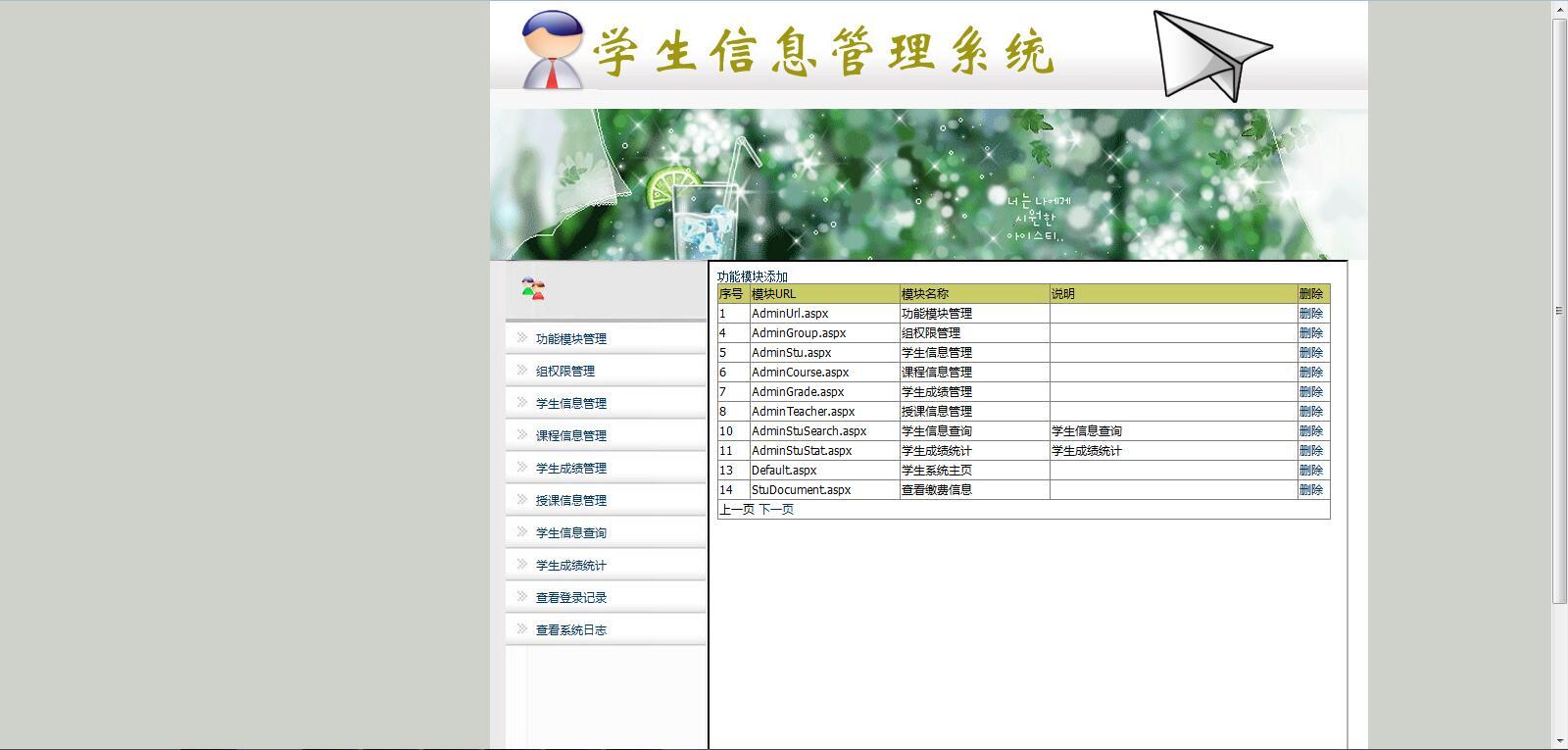Click the green banner image
The image size is (1568, 750).
pyautogui.click(x=928, y=184)
